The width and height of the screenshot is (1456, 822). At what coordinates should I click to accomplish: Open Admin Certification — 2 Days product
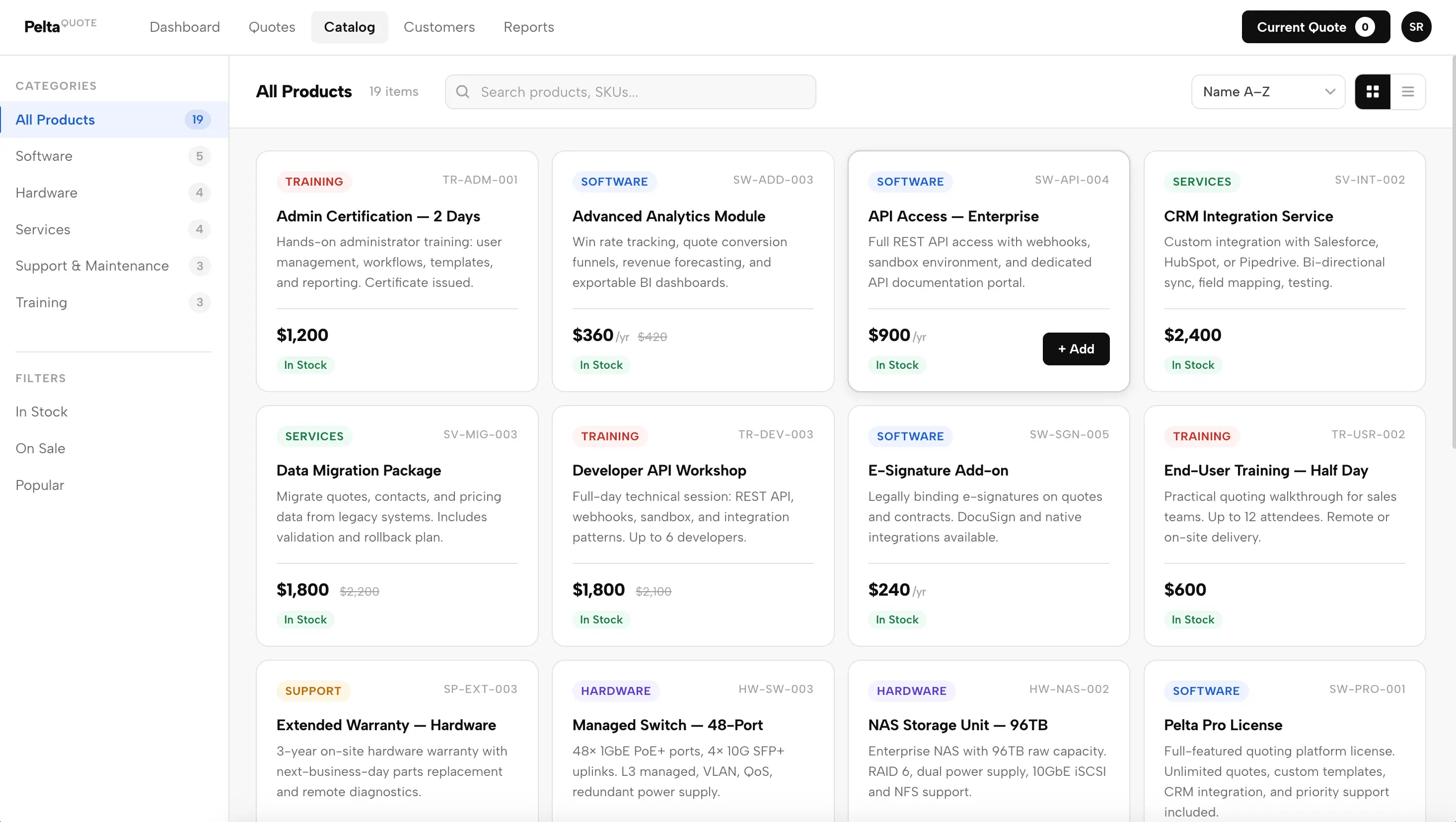[x=397, y=271]
